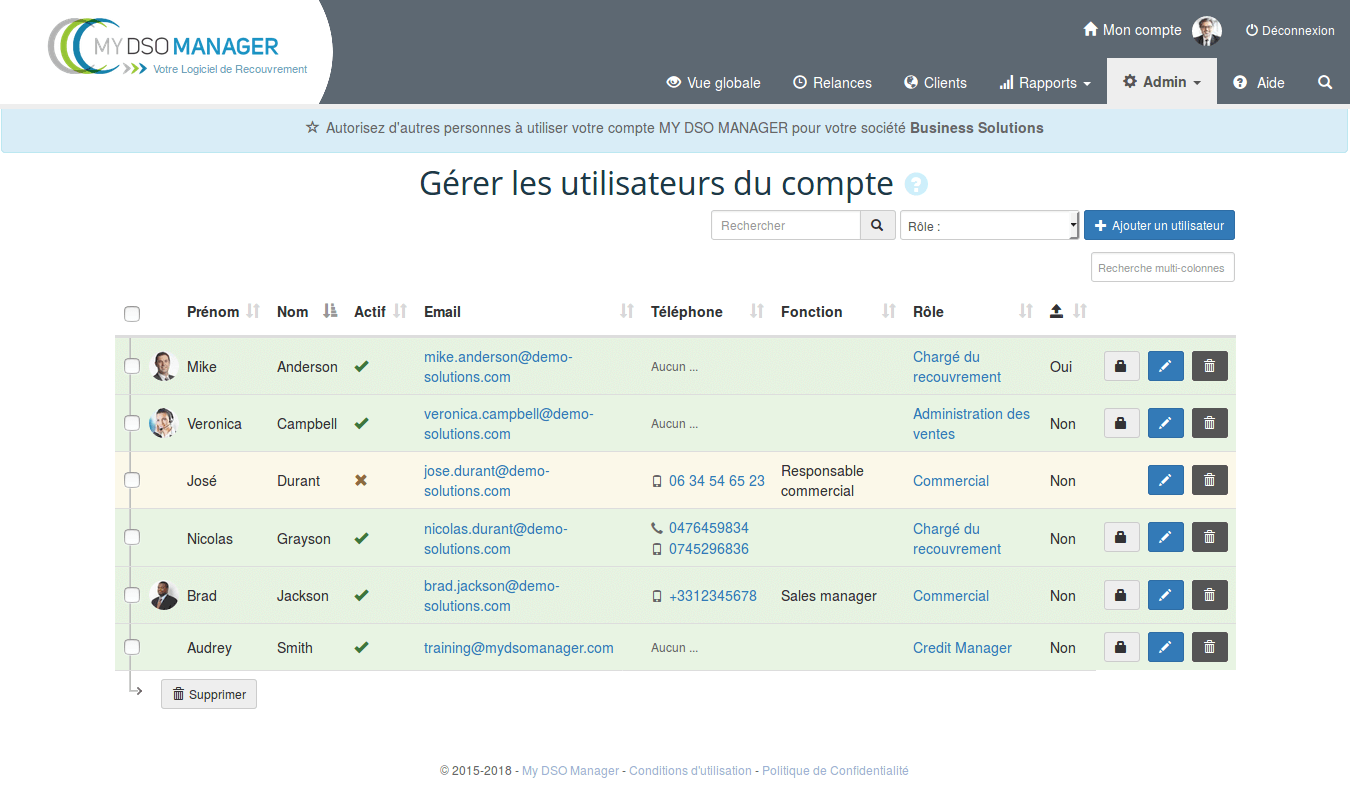The image size is (1350, 800).
Task: Edit Veronica Campbell using the pencil icon
Action: coord(1165,423)
